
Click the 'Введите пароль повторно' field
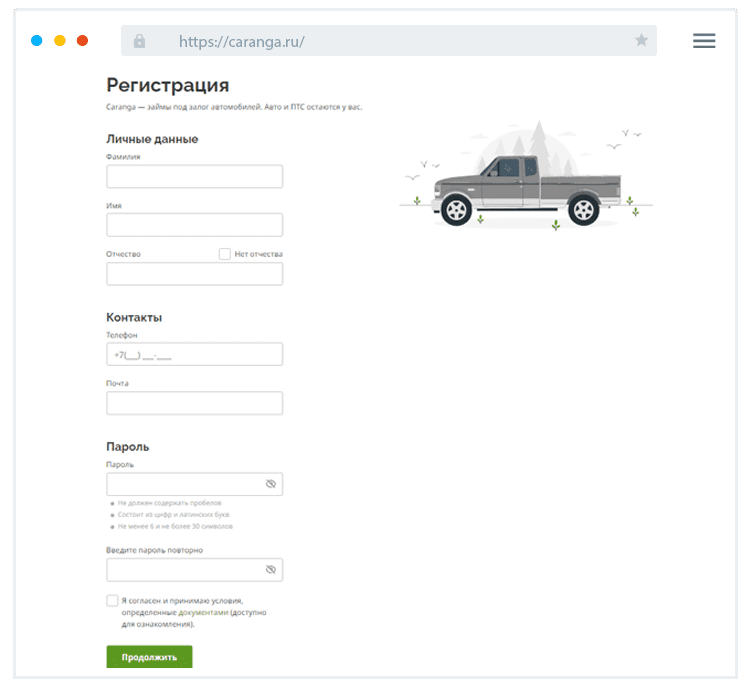pos(184,570)
